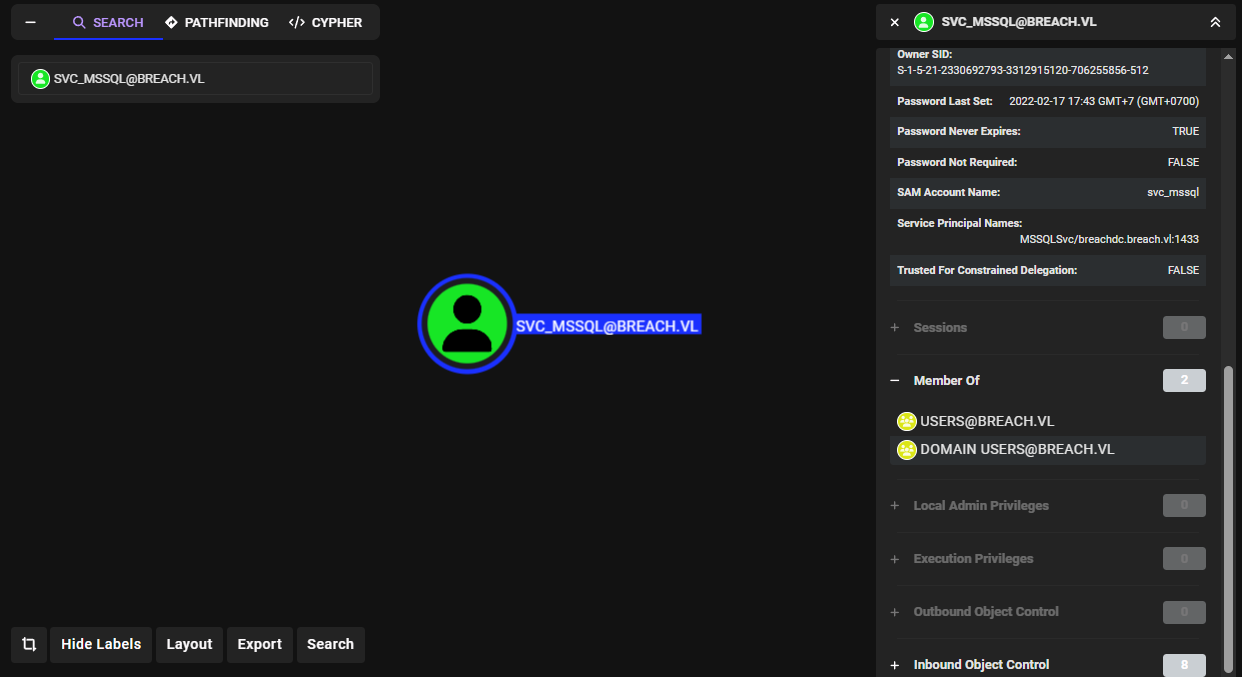
Task: Click the SVC_MSSQL@BREACH.VL node label in graph
Action: point(607,326)
